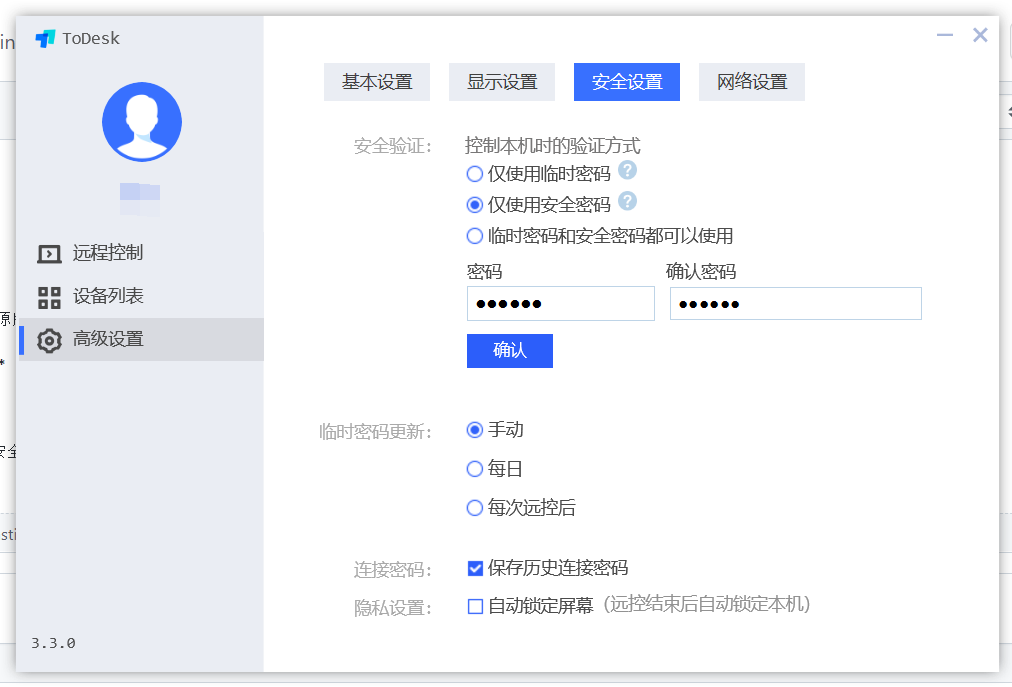Click help icon beside 仅使用临时密码
1012x687 pixels.
click(x=627, y=170)
